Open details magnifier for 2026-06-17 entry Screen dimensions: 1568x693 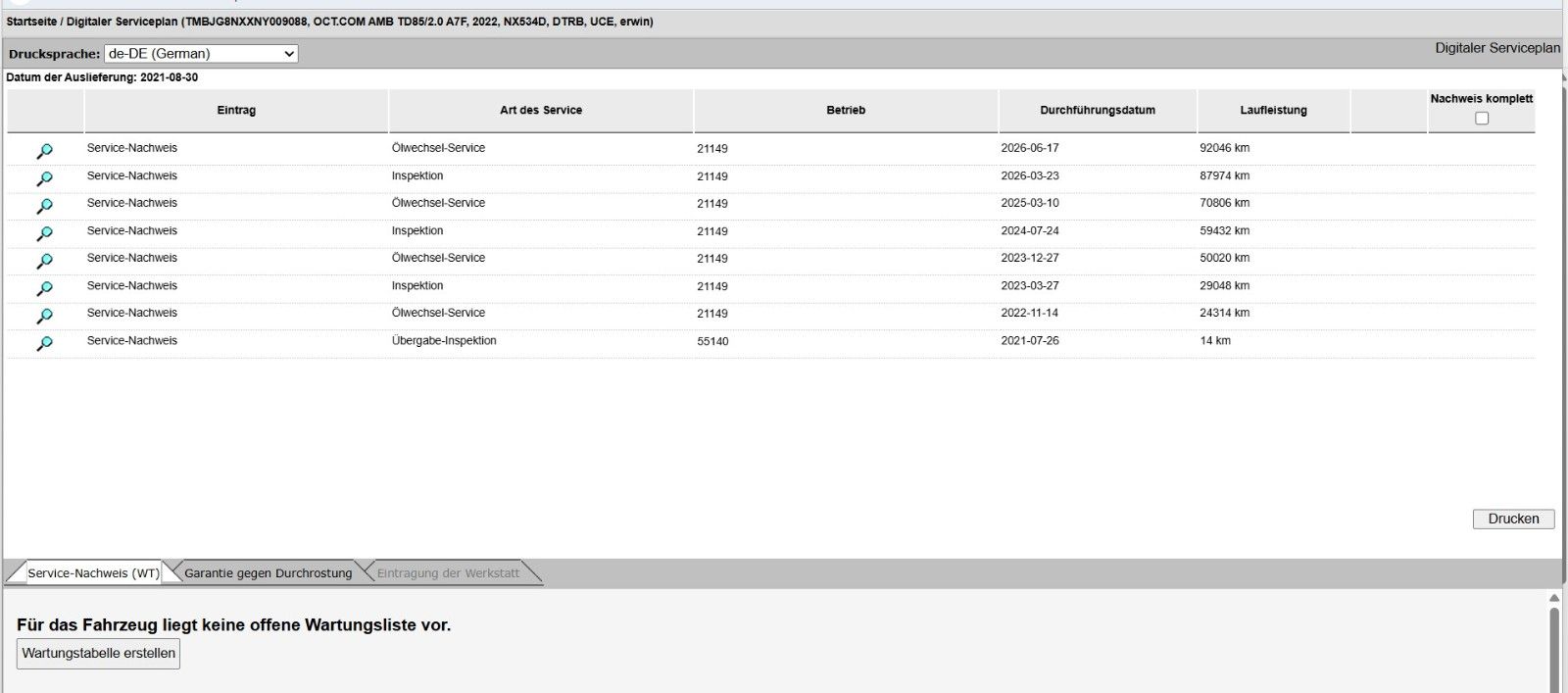[44, 151]
